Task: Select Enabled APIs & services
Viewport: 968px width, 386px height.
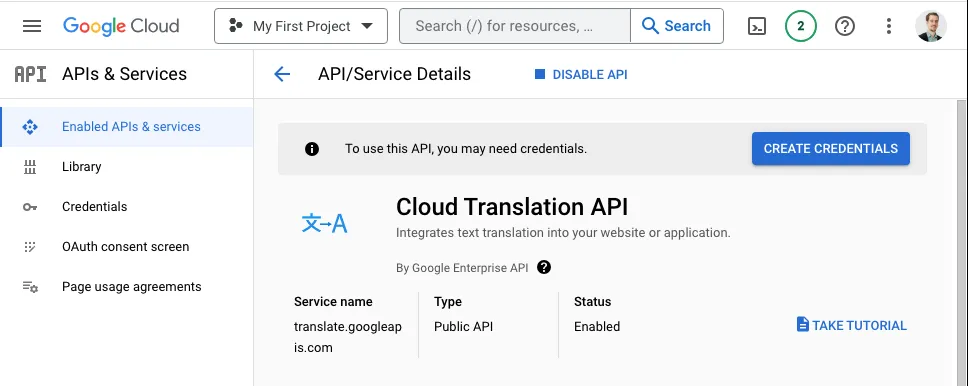Action: pyautogui.click(x=127, y=127)
